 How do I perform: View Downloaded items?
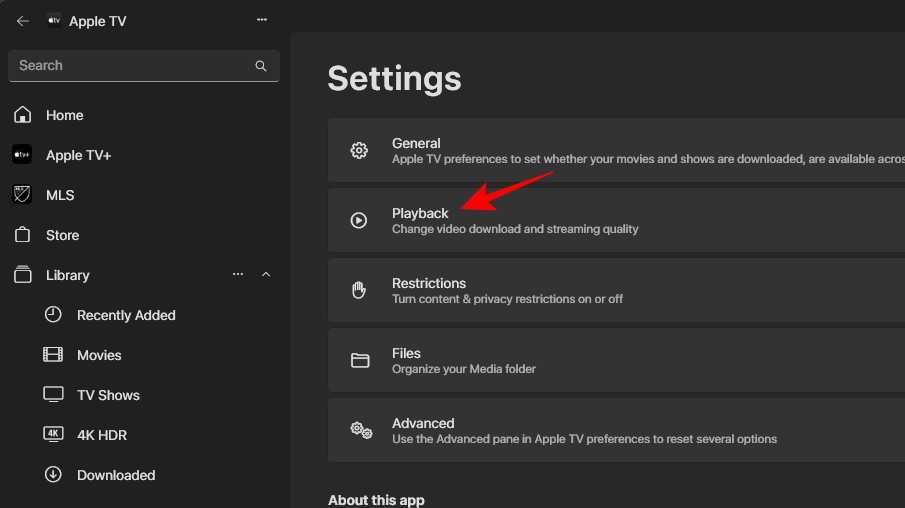(x=115, y=475)
